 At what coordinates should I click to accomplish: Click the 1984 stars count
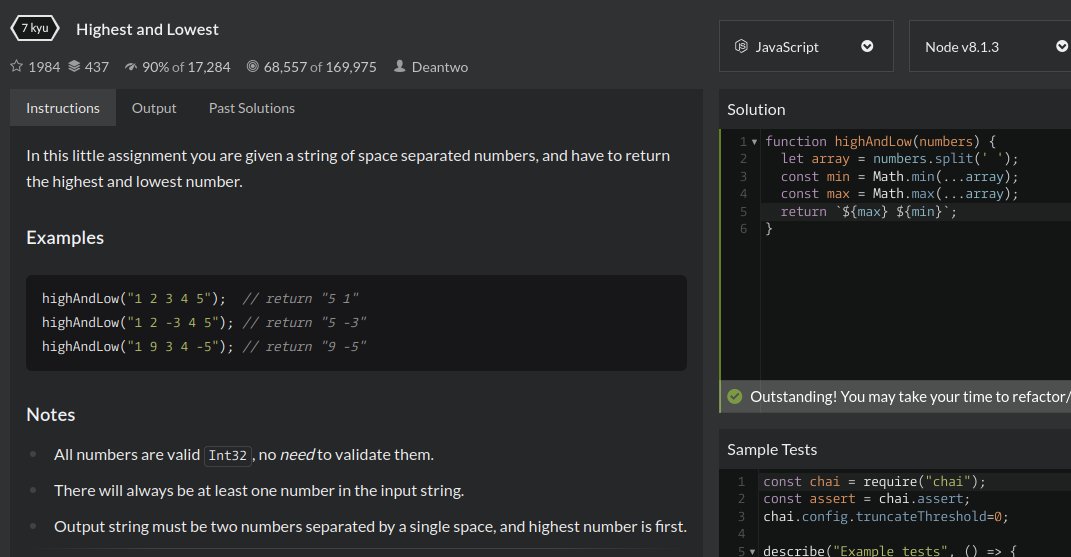point(44,67)
